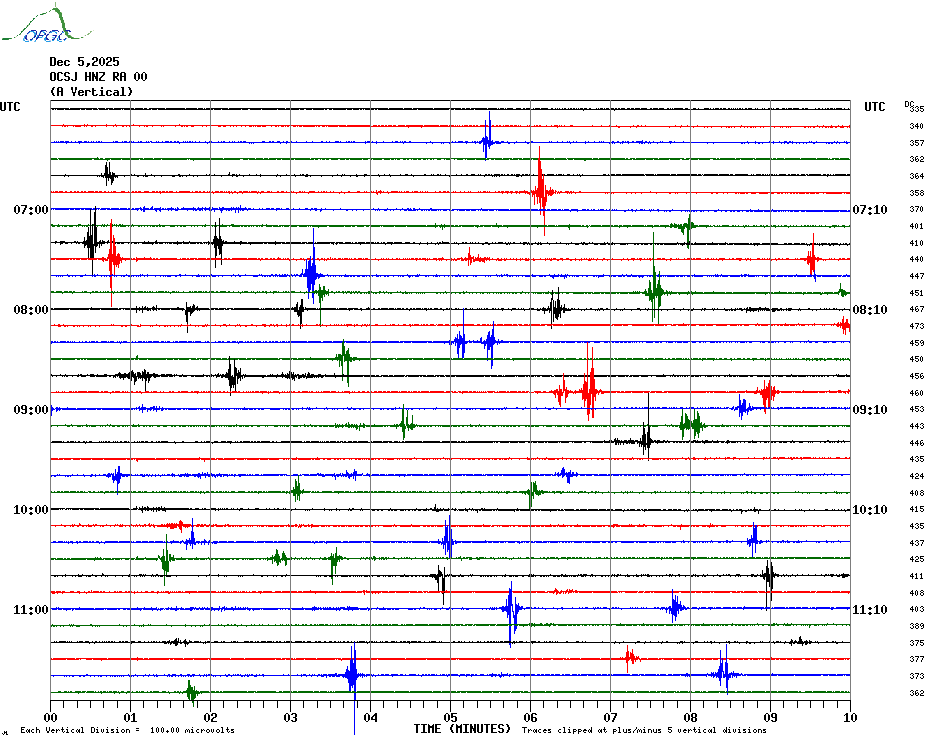Click the DC offset value 389
Image resolution: width=930 pixels, height=744 pixels.
click(916, 626)
